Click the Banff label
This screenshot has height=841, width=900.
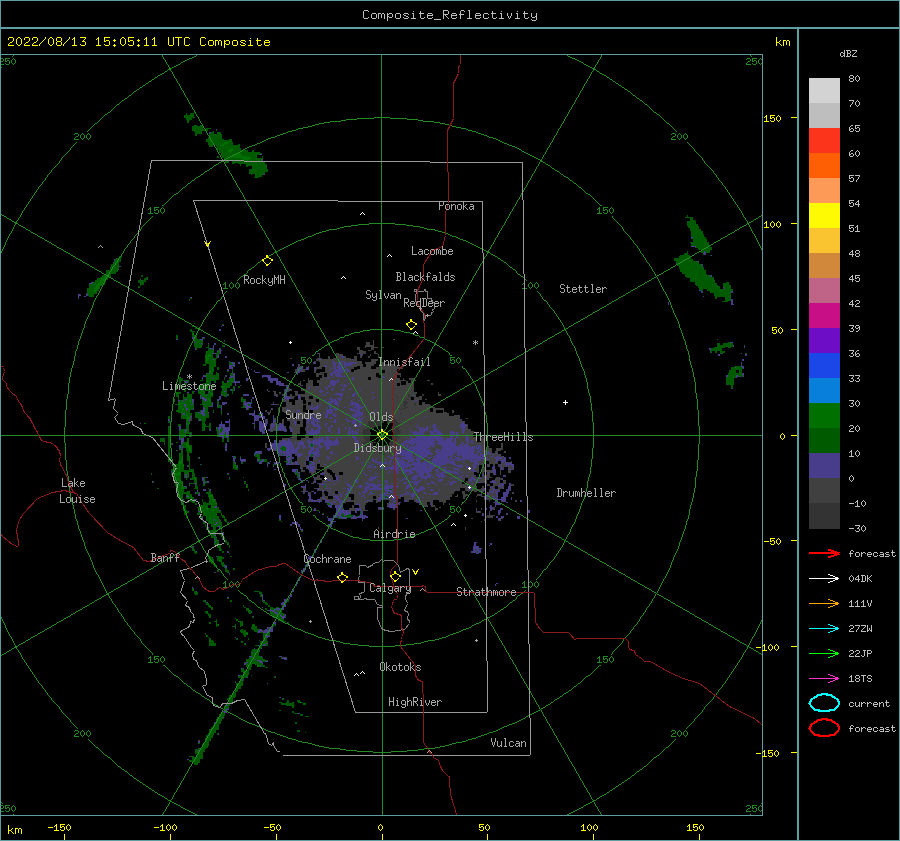pyautogui.click(x=165, y=557)
